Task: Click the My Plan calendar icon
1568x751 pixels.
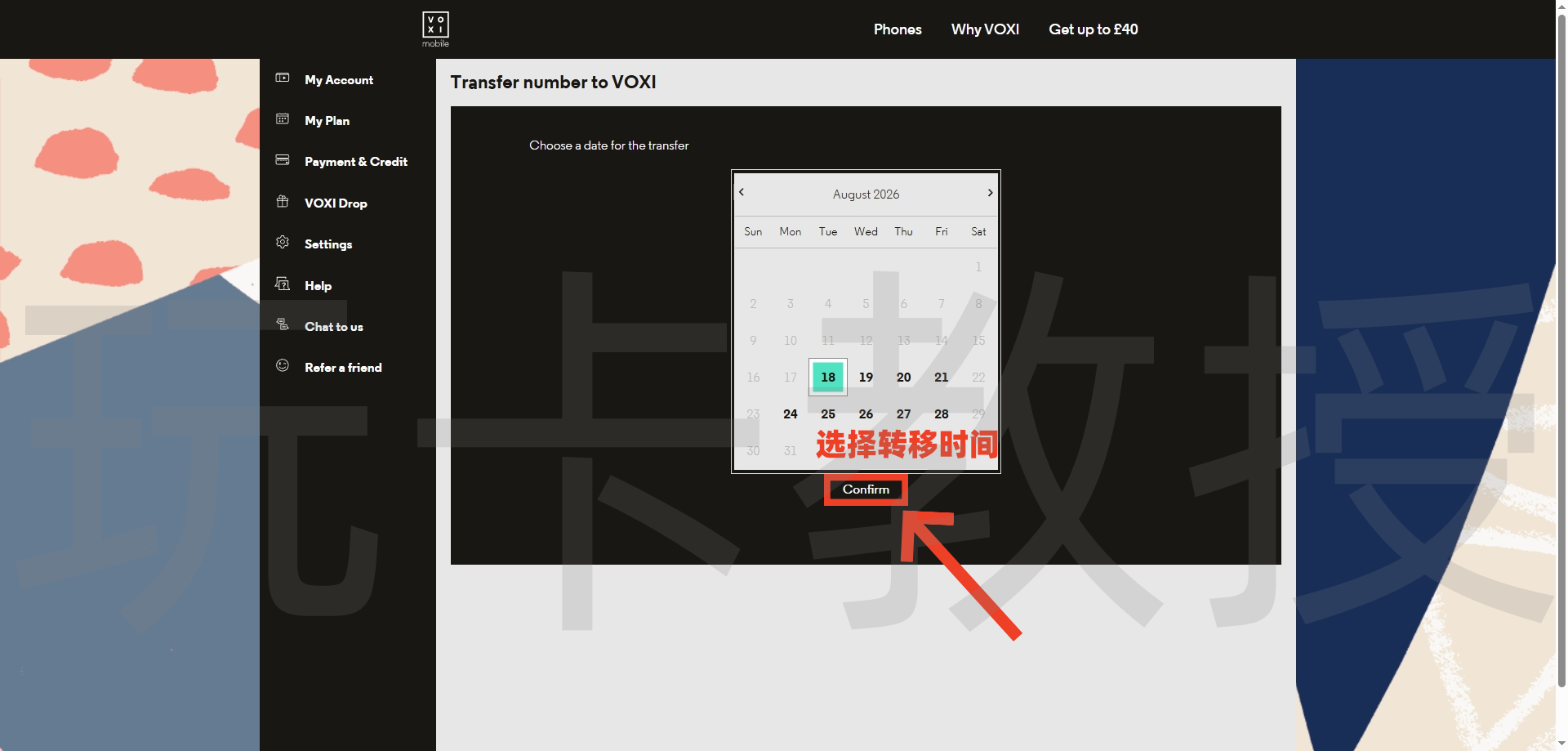Action: pyautogui.click(x=283, y=118)
